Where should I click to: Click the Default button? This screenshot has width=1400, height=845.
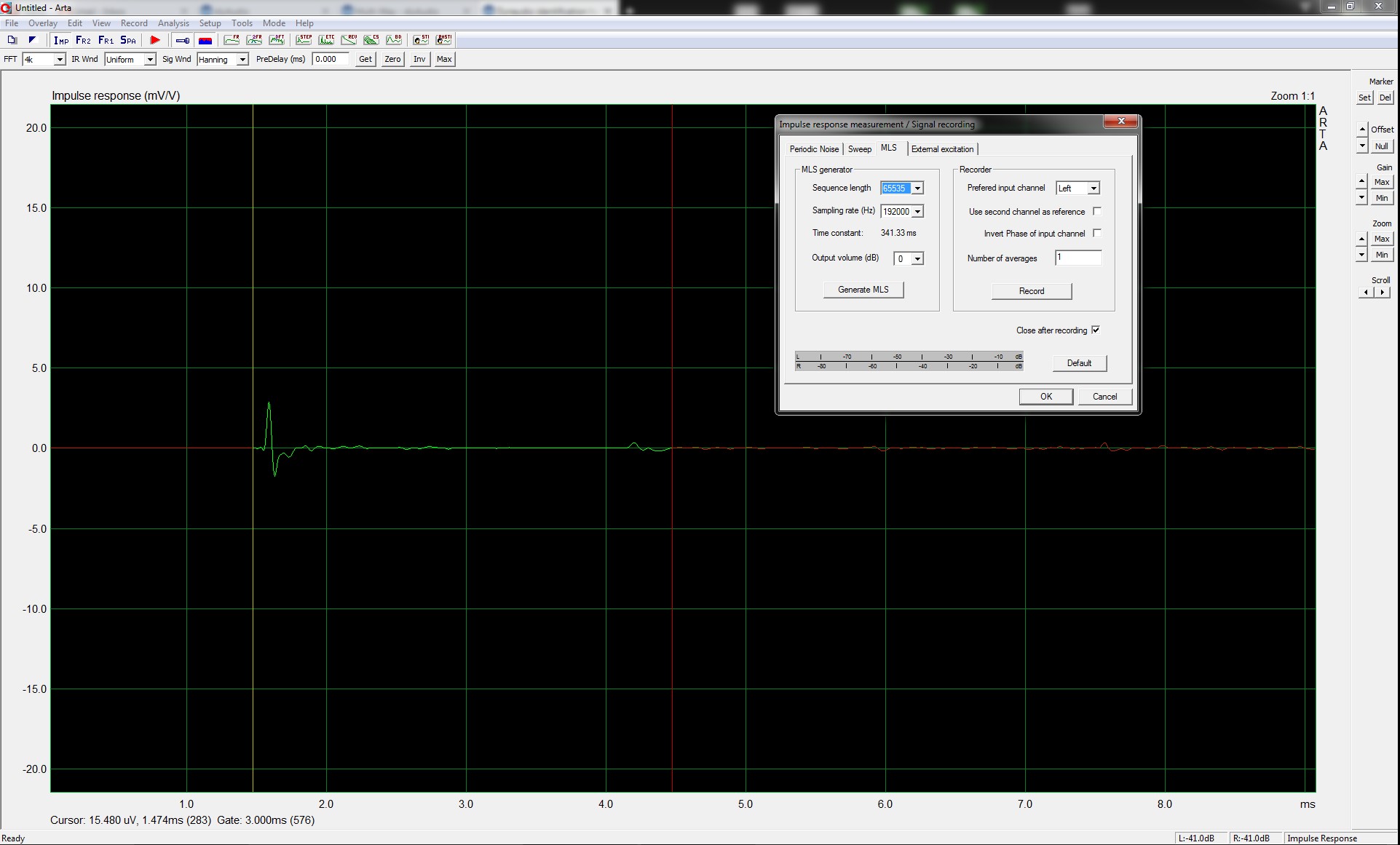coord(1080,363)
